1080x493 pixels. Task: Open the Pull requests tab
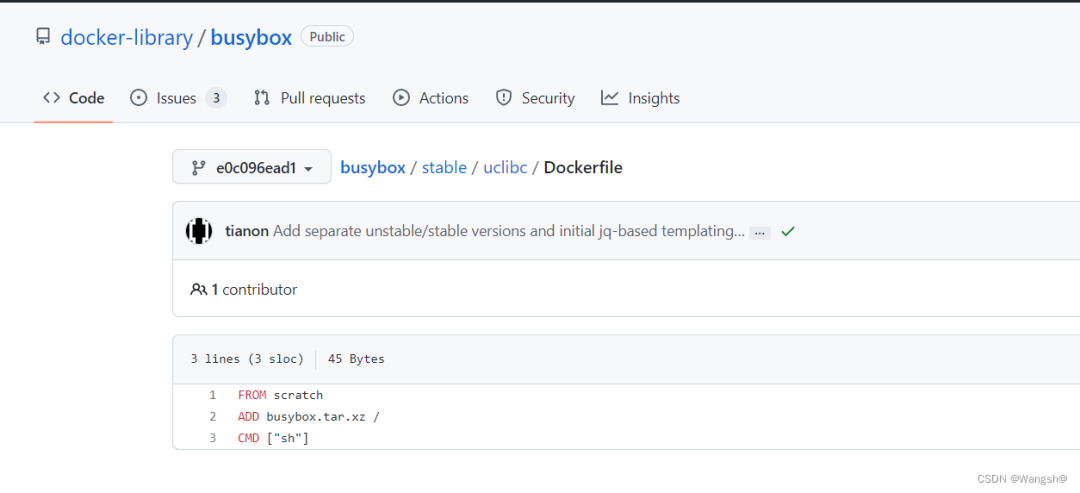pos(310,98)
